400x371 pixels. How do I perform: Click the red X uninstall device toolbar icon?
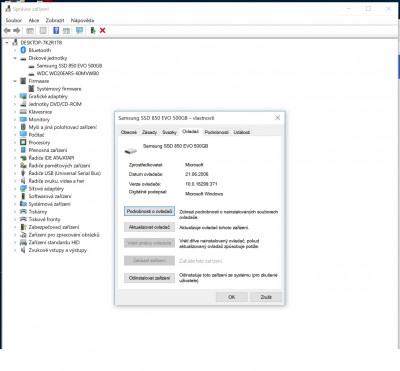102,31
